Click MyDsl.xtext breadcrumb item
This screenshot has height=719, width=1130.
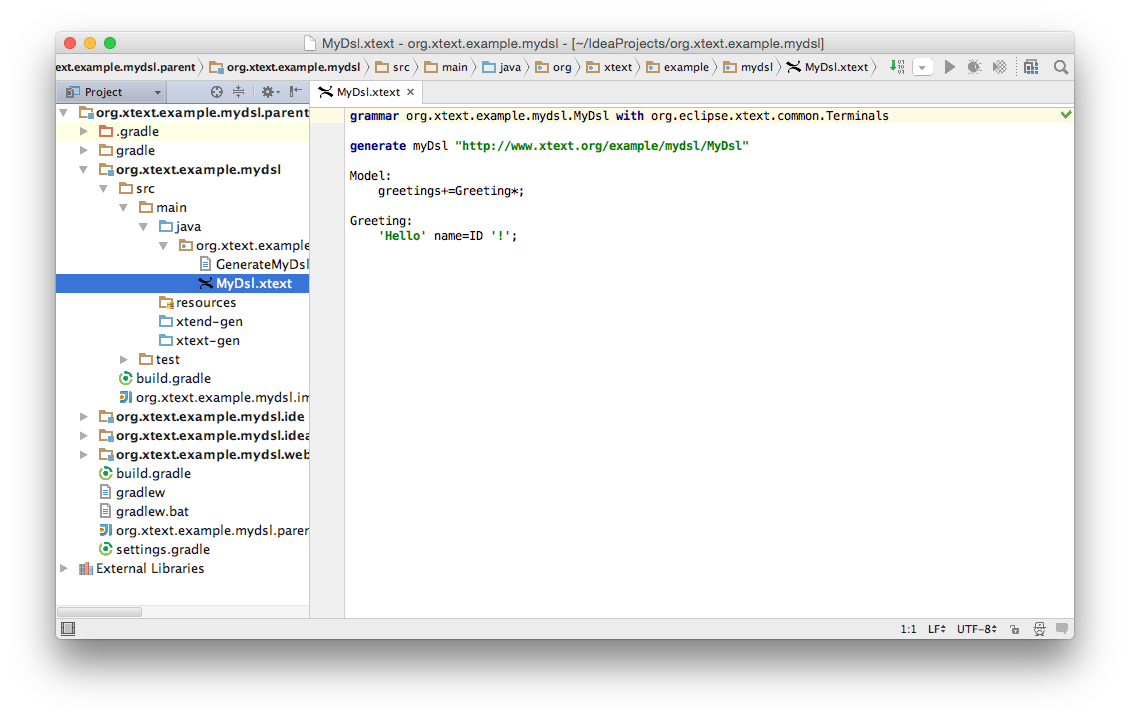(827, 67)
